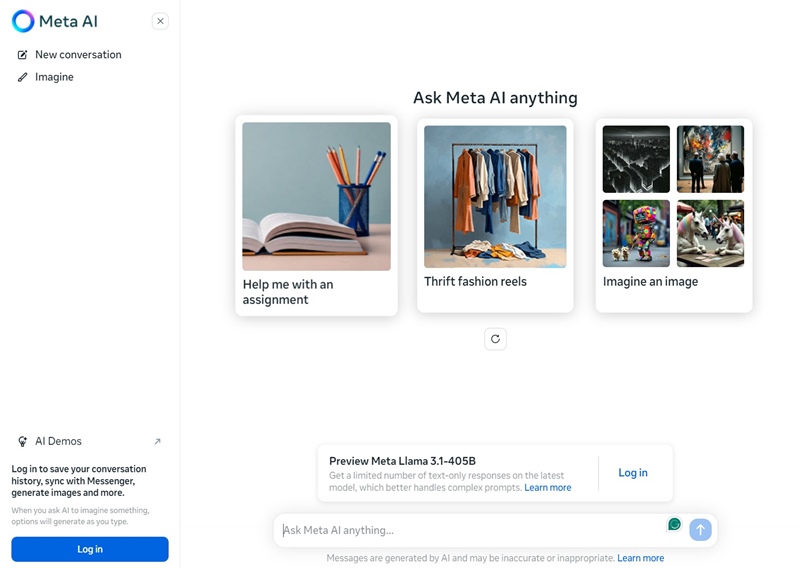Click the Ask Meta AI anything heading
This screenshot has height=568, width=800.
[x=495, y=97]
